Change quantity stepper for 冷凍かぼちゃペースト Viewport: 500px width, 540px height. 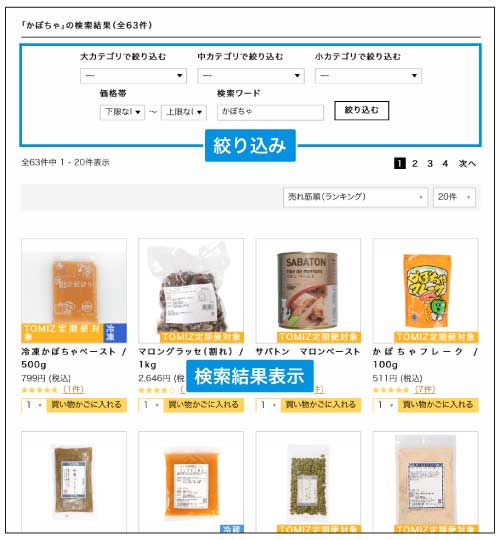(x=34, y=405)
